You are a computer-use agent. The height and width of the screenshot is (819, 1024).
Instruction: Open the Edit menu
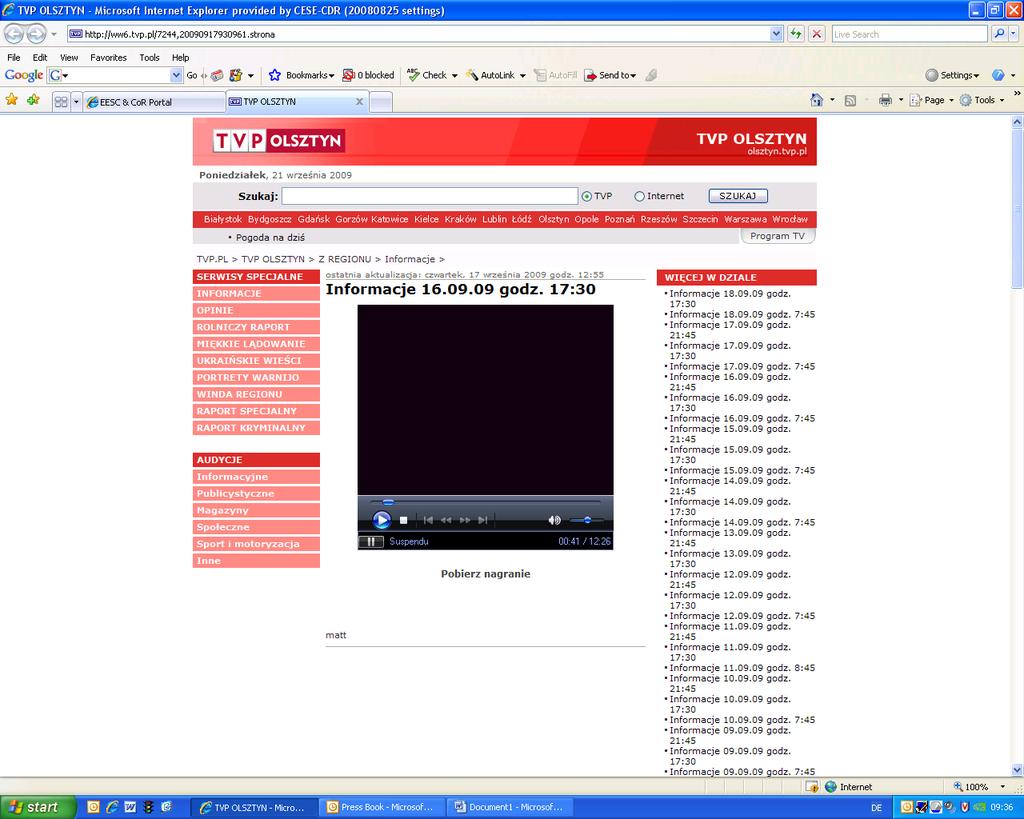tap(40, 57)
